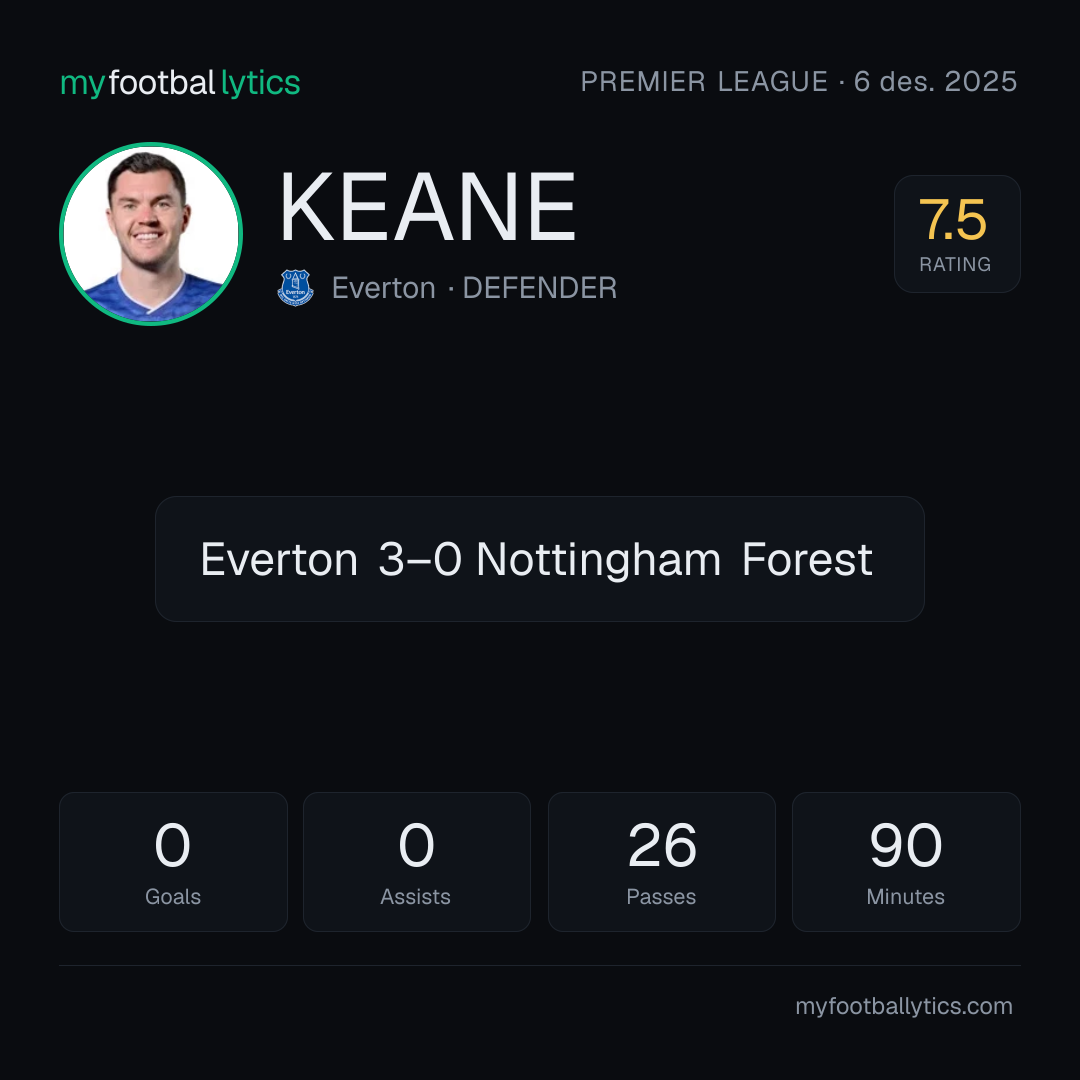Select the 7.5 rating badge

(957, 234)
